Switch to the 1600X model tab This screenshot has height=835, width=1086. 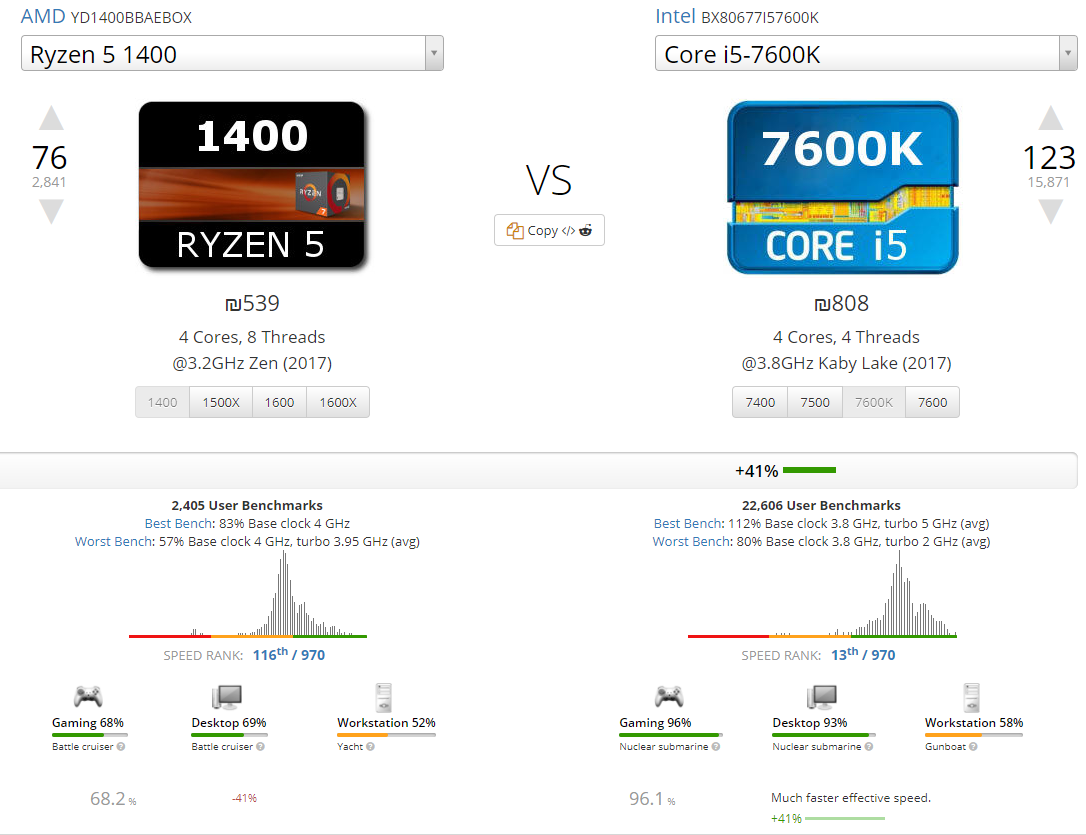(x=338, y=402)
